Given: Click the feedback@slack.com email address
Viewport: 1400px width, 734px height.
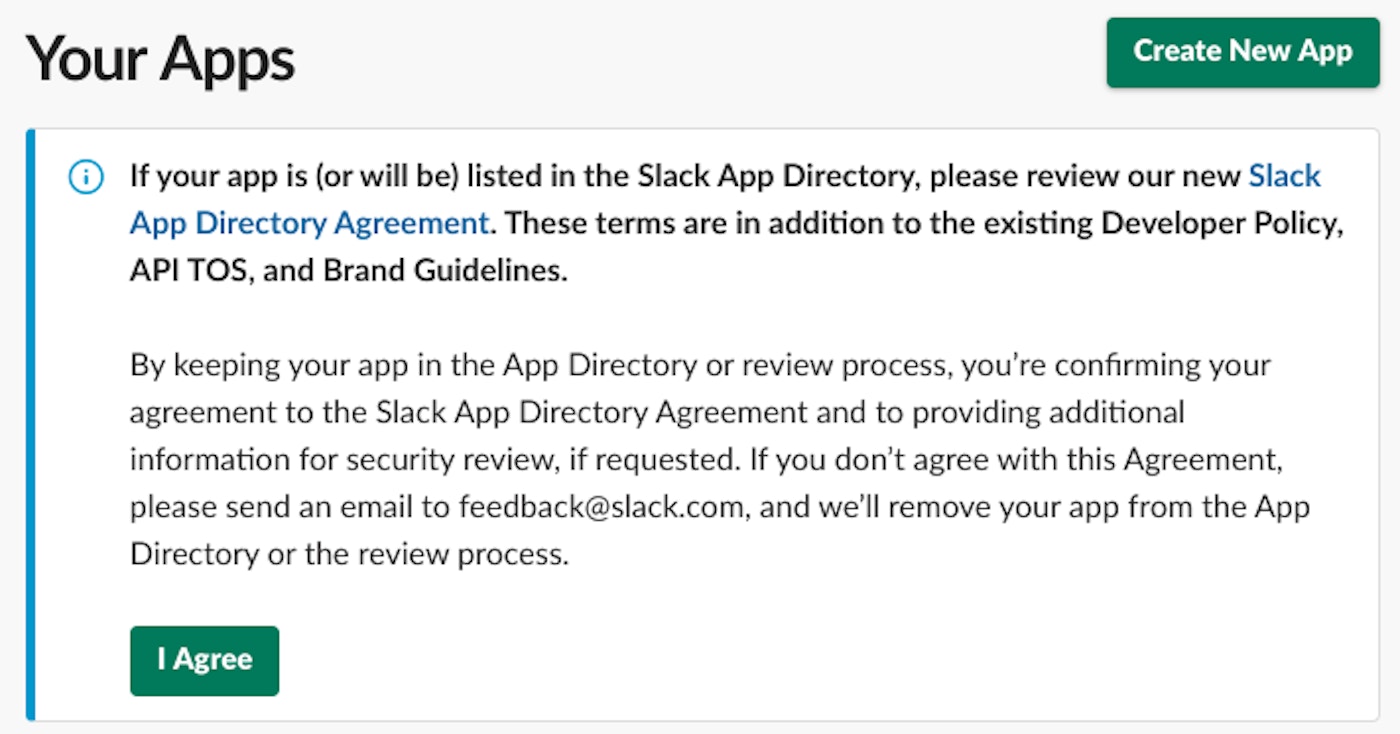Looking at the screenshot, I should (x=601, y=506).
